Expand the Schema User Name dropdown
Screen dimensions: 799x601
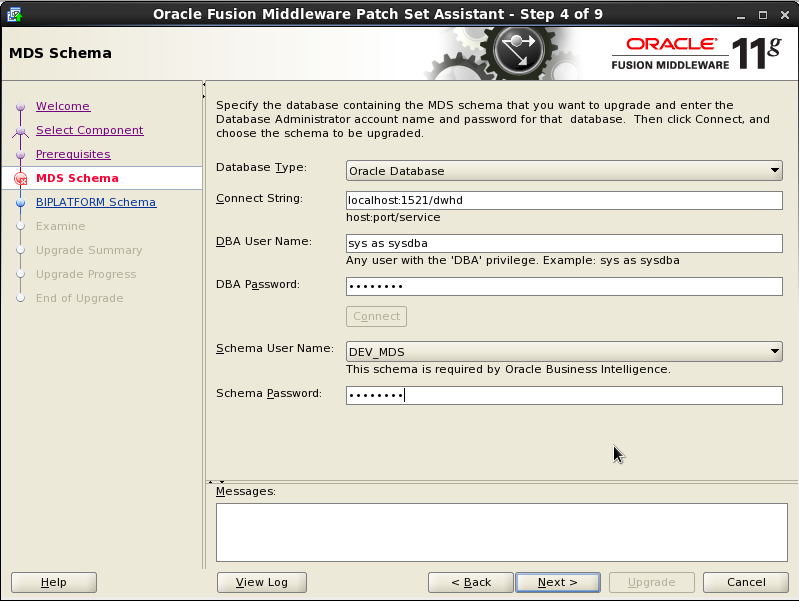(x=564, y=352)
